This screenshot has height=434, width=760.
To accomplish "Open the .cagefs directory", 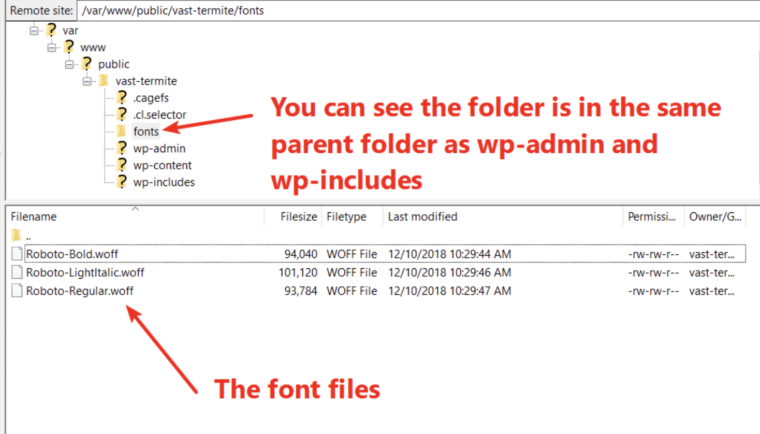I will [x=151, y=98].
